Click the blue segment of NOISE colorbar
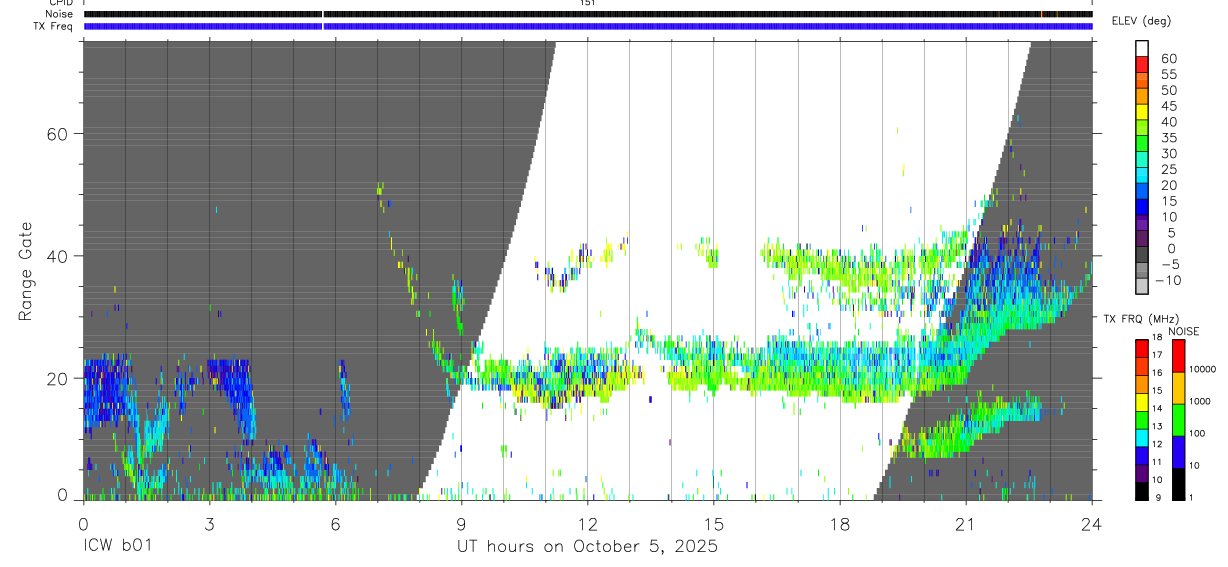This screenshot has height=567, width=1228. click(x=1178, y=450)
